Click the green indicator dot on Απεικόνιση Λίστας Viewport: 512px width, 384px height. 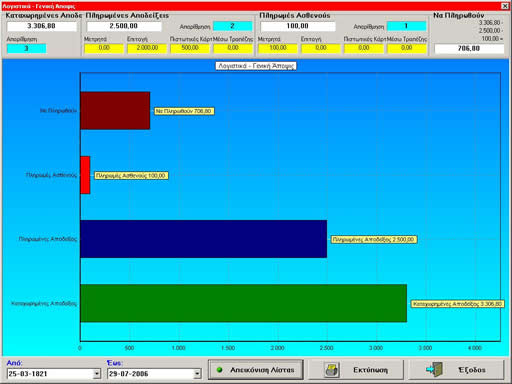point(219,370)
